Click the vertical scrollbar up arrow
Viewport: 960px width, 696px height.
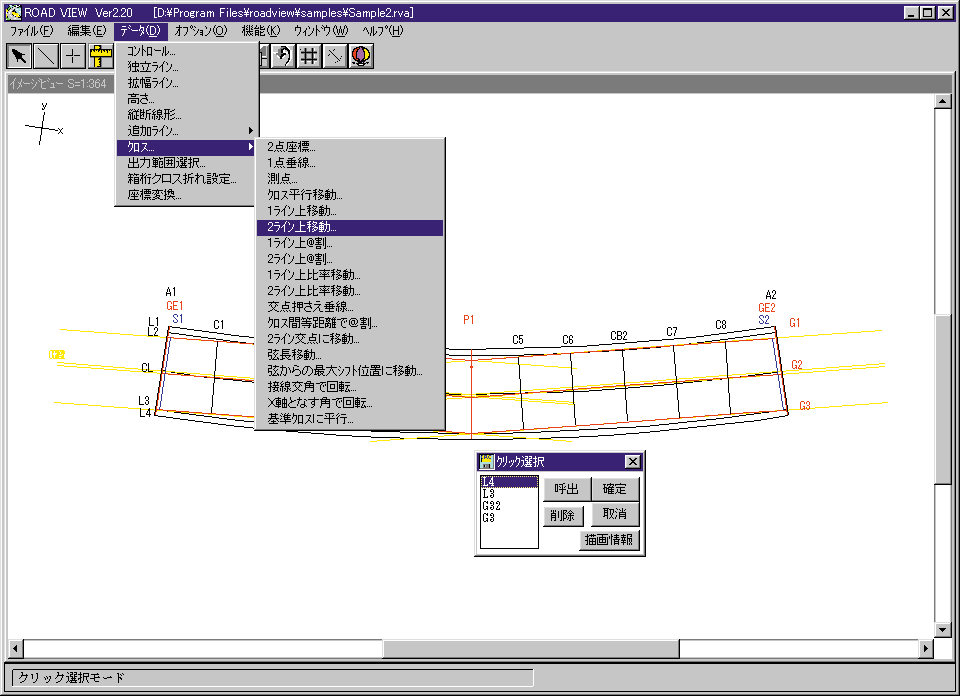[942, 102]
